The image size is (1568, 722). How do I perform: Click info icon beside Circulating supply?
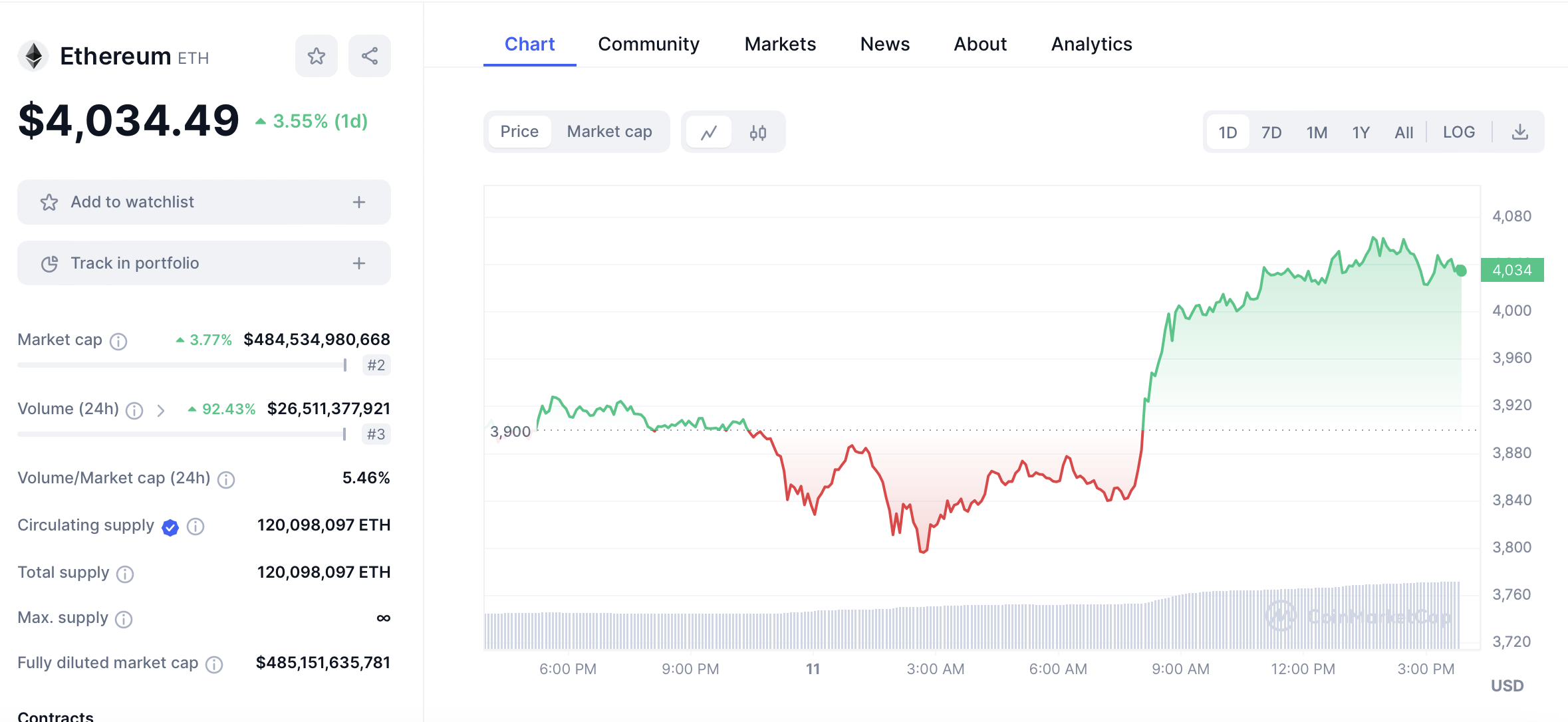tap(196, 527)
